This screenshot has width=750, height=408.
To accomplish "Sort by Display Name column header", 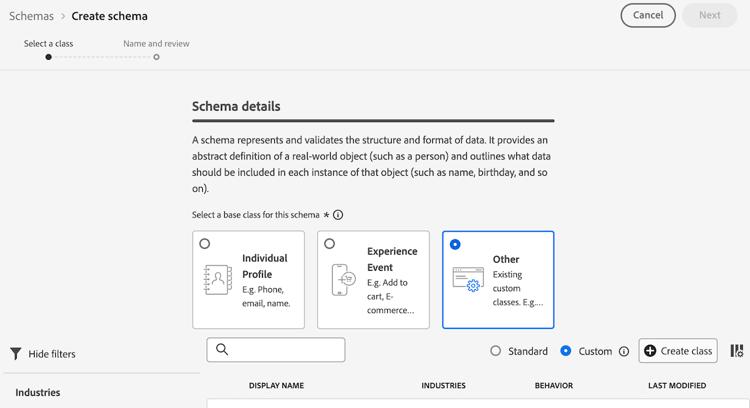I will click(x=276, y=385).
